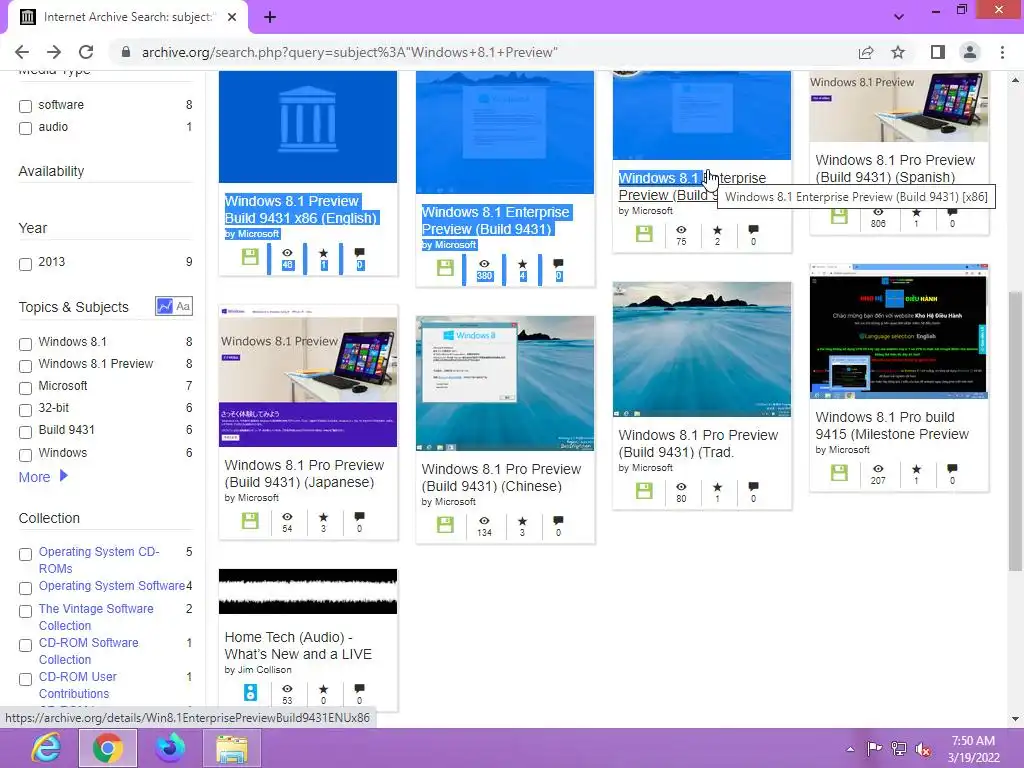Click the Chinese preview desktop thumbnail

pos(505,383)
